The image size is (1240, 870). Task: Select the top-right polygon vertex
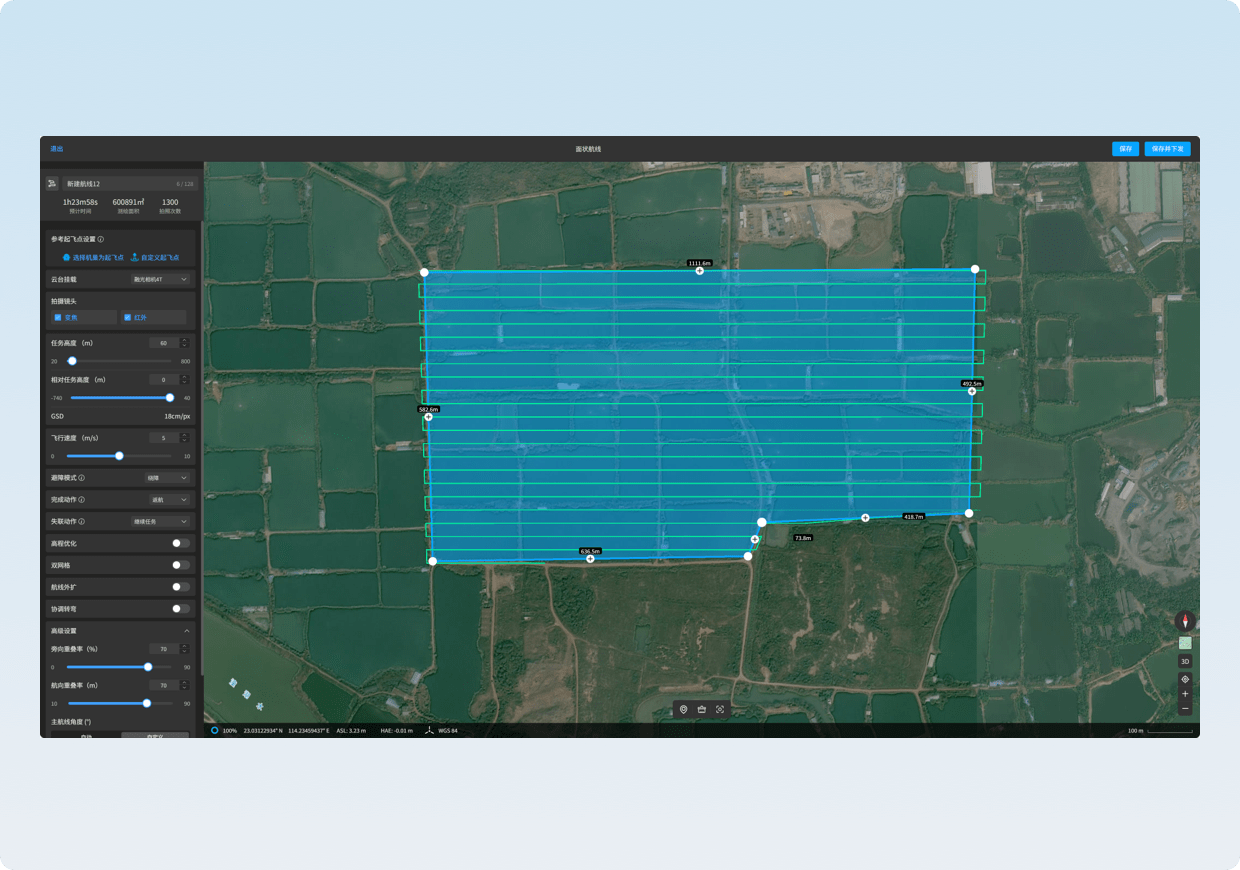click(x=976, y=269)
